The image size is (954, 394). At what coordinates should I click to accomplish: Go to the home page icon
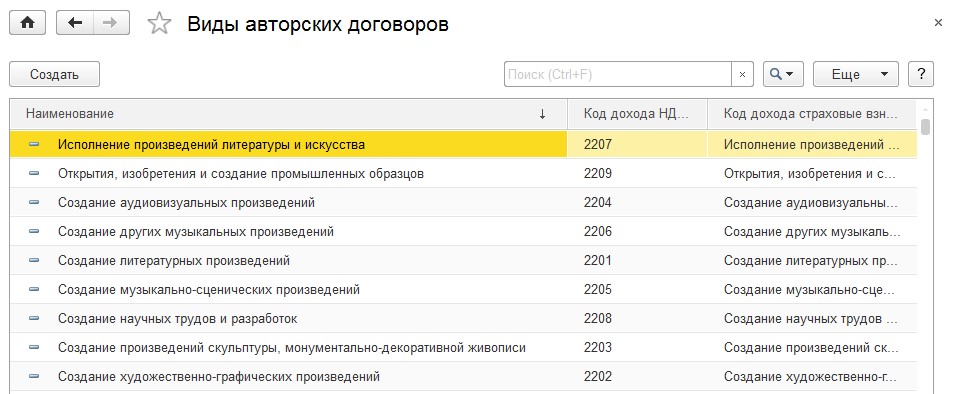[27, 23]
